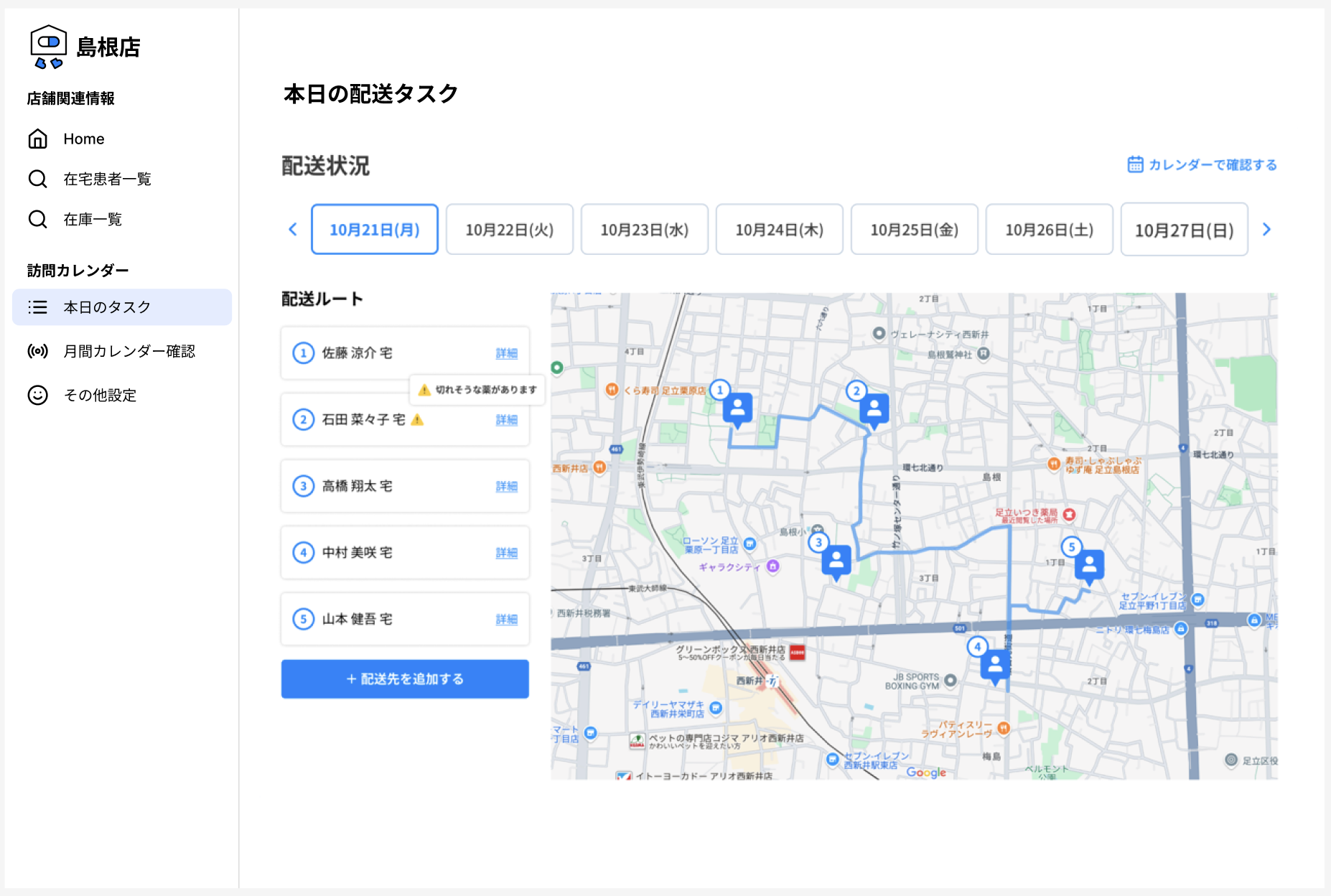Go to previous week with left chevron
1331x896 pixels.
(292, 230)
